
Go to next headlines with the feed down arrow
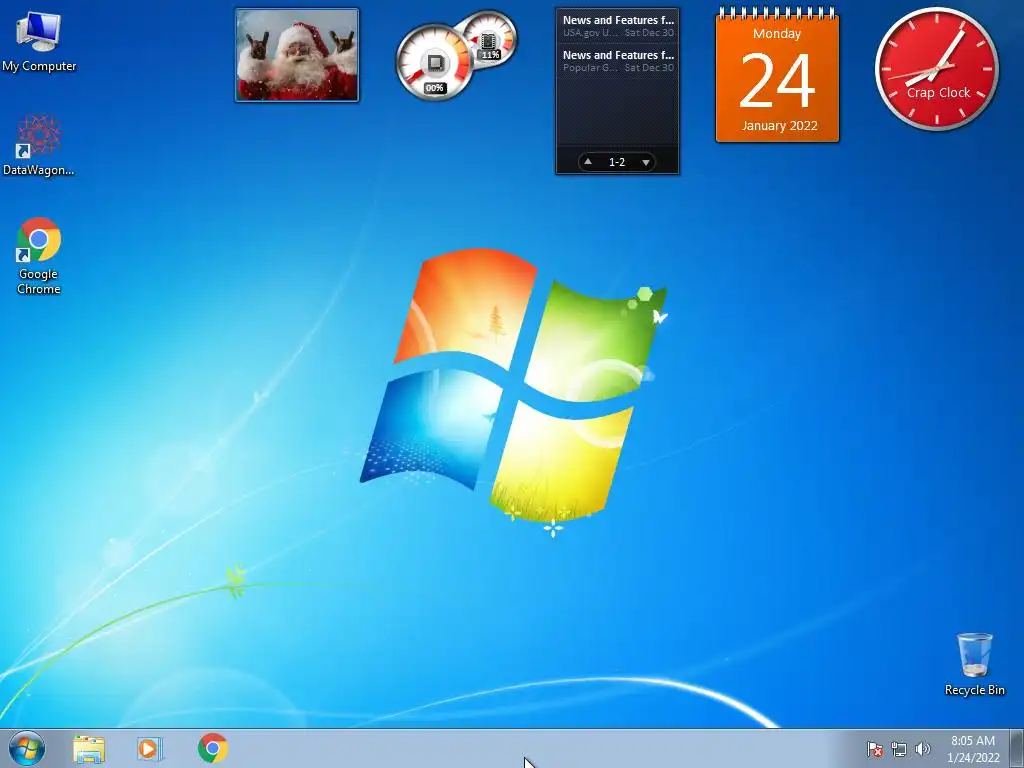pyautogui.click(x=645, y=162)
